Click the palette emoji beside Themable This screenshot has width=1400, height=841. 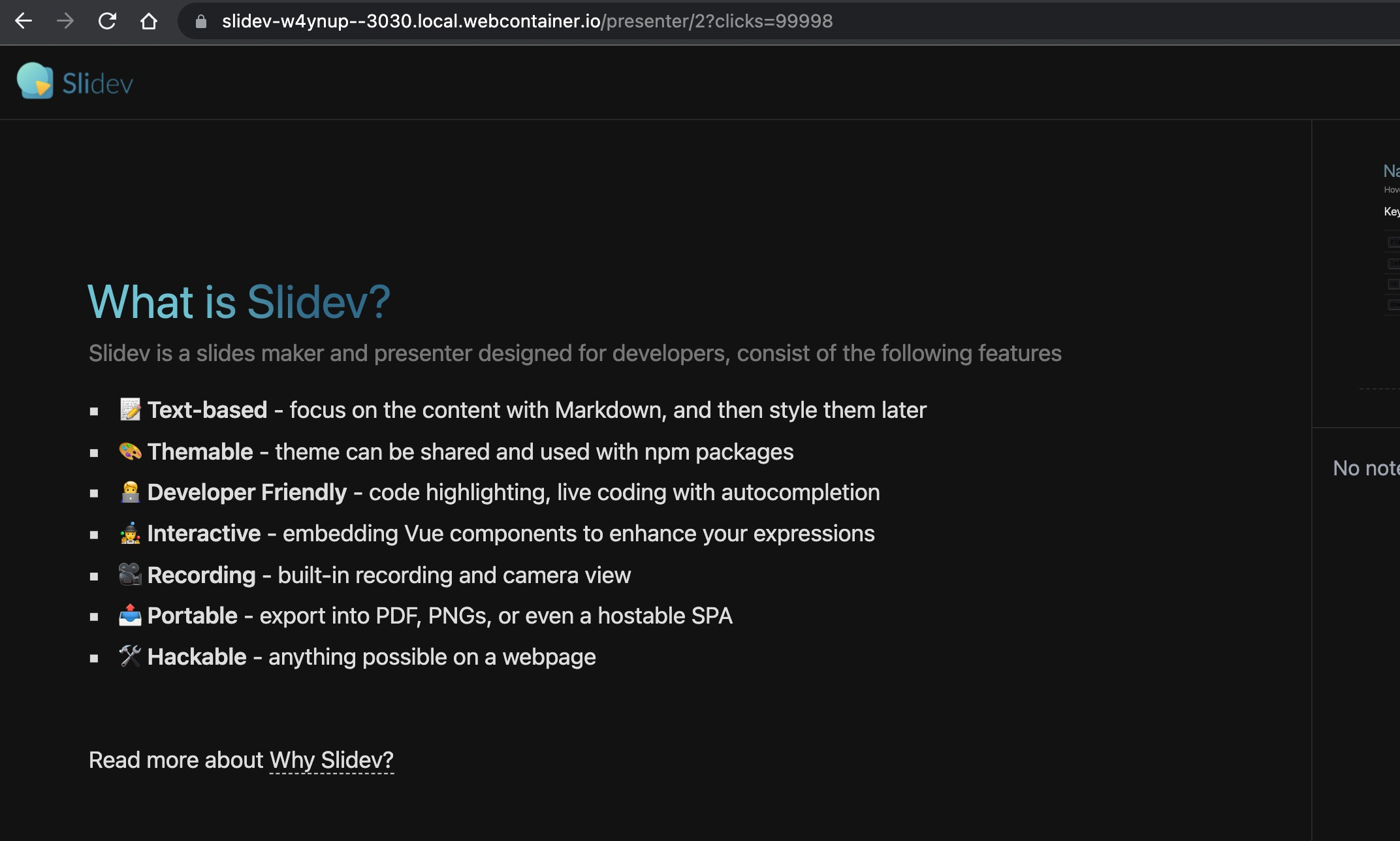(x=130, y=451)
